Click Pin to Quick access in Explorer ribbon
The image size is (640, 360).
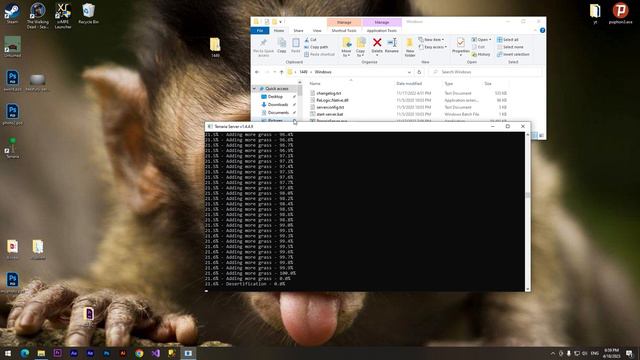coord(264,47)
